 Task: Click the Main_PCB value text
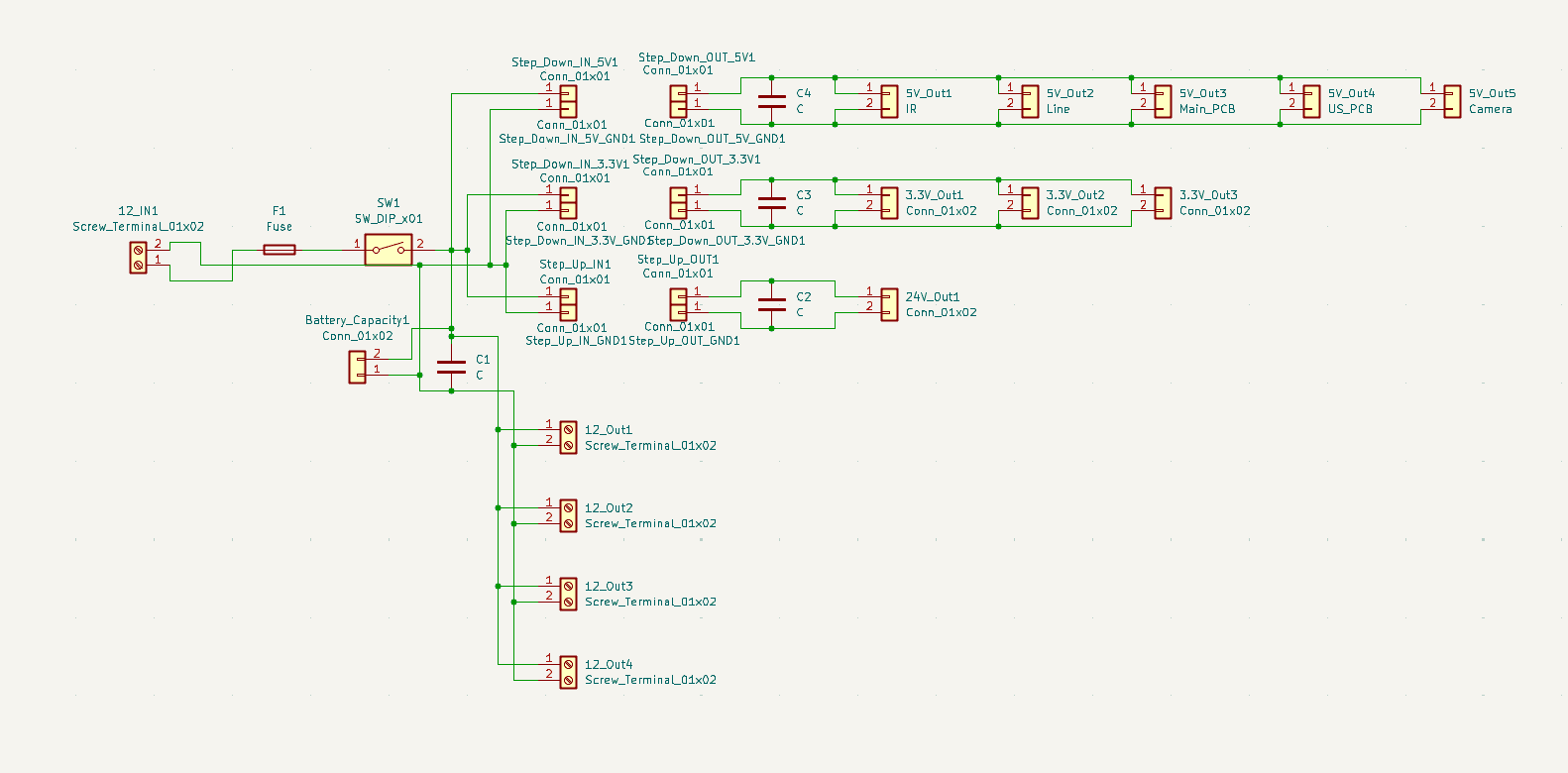pyautogui.click(x=1207, y=109)
